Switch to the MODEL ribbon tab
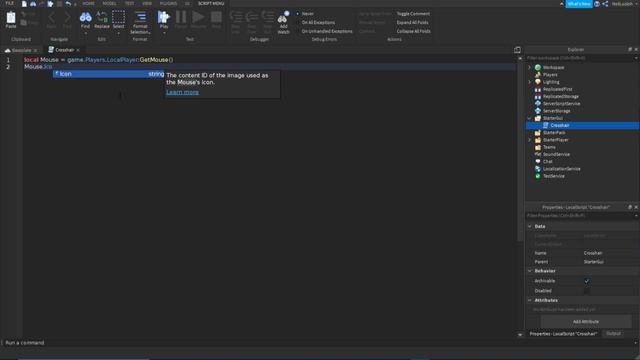 coord(109,4)
